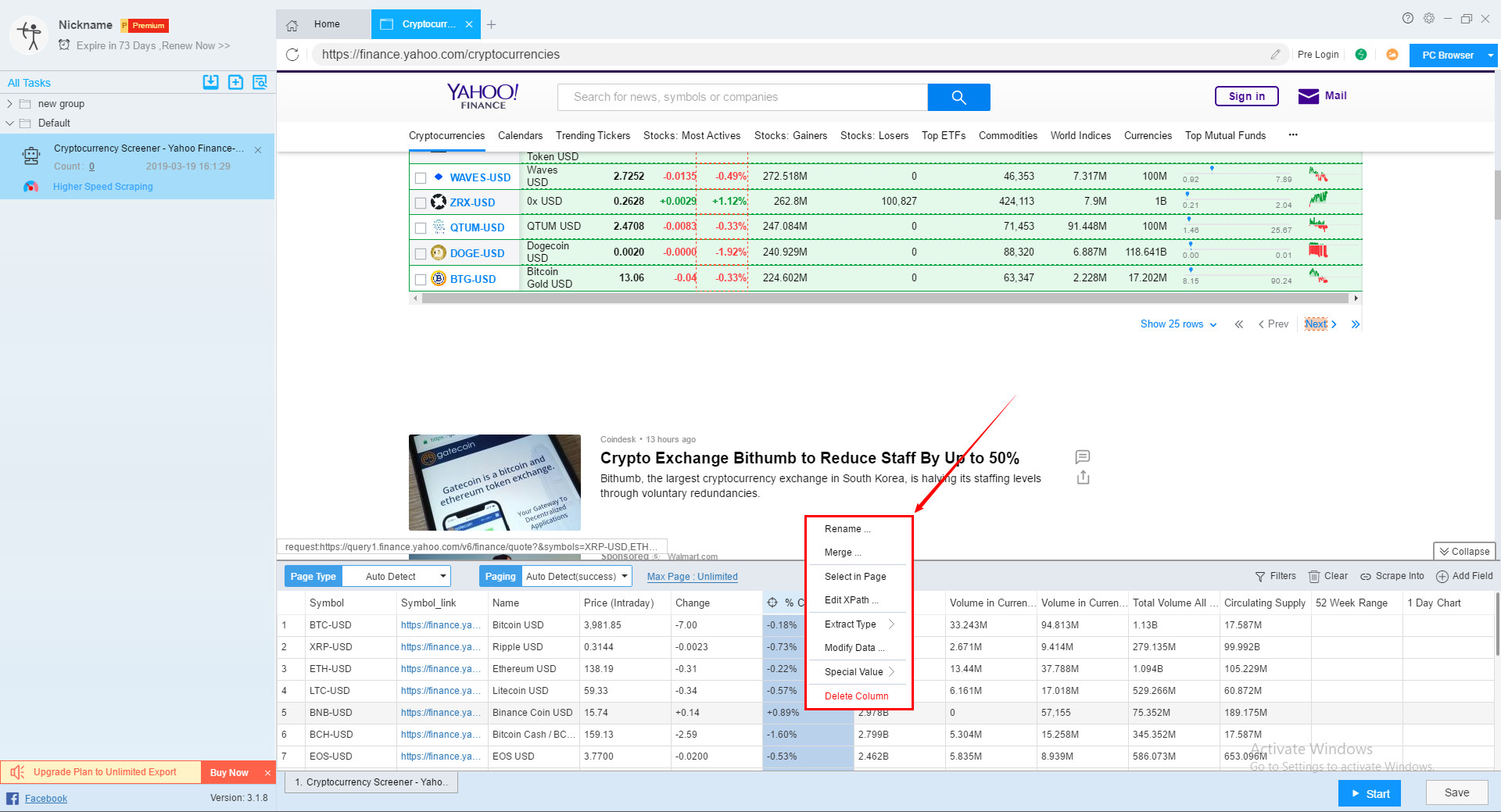Viewport: 1501px width, 812px height.
Task: Choose Modify Data menu entry
Action: (854, 648)
